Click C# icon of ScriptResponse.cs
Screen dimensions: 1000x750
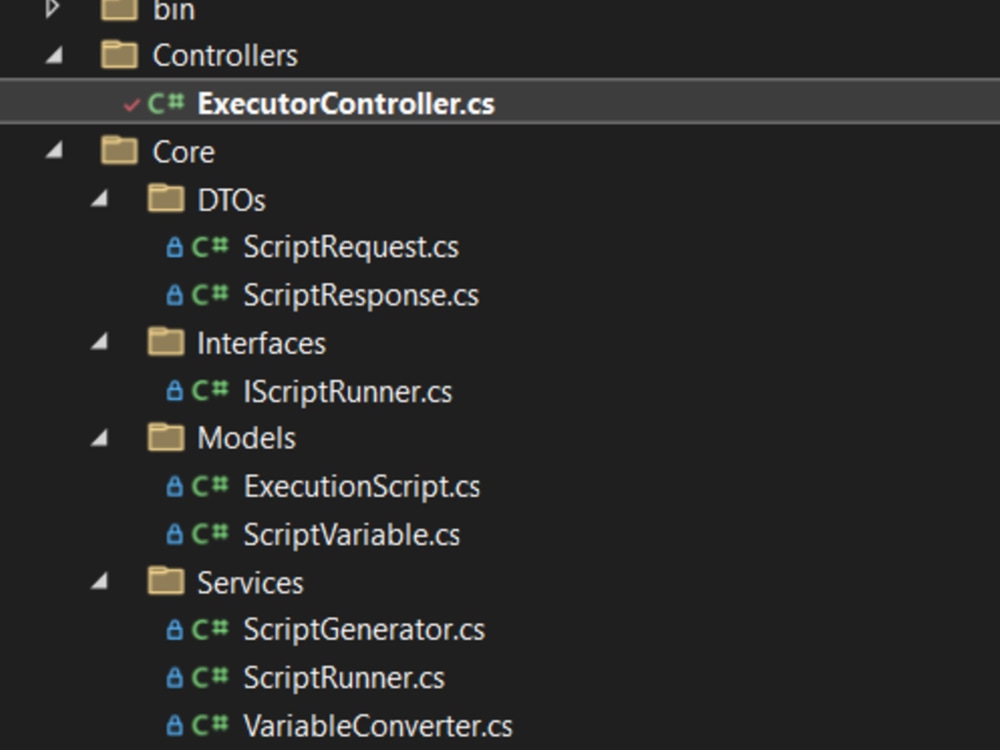click(x=210, y=295)
